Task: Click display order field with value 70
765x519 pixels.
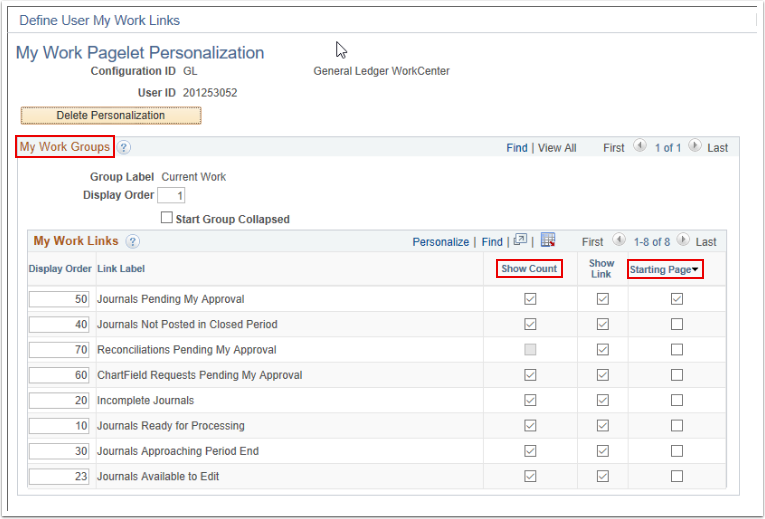Action: click(x=59, y=350)
